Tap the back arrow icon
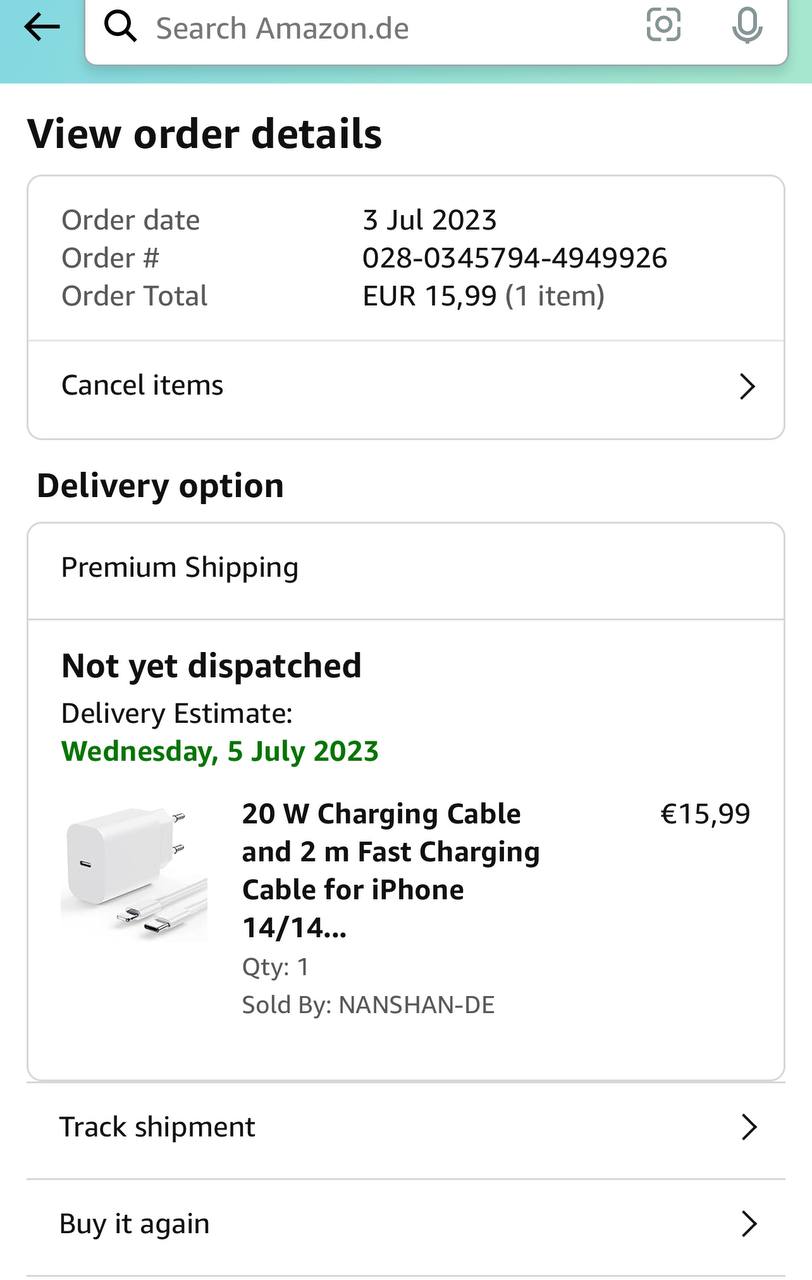Image resolution: width=812 pixels, height=1280 pixels. pyautogui.click(x=42, y=27)
